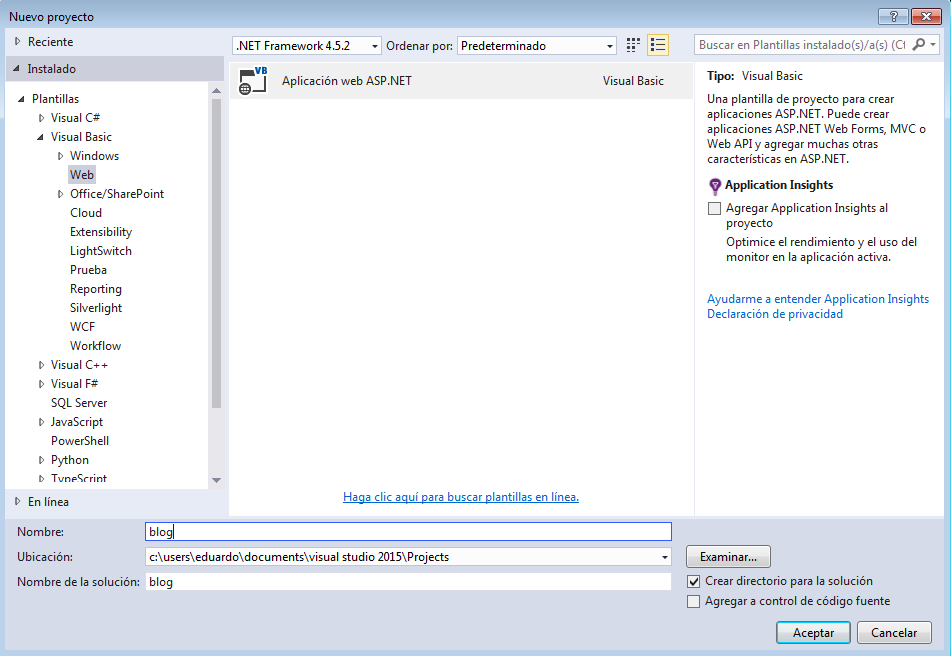The image size is (951, 656).
Task: Open the Ordenar por Predeterminado dropdown
Action: pyautogui.click(x=610, y=46)
